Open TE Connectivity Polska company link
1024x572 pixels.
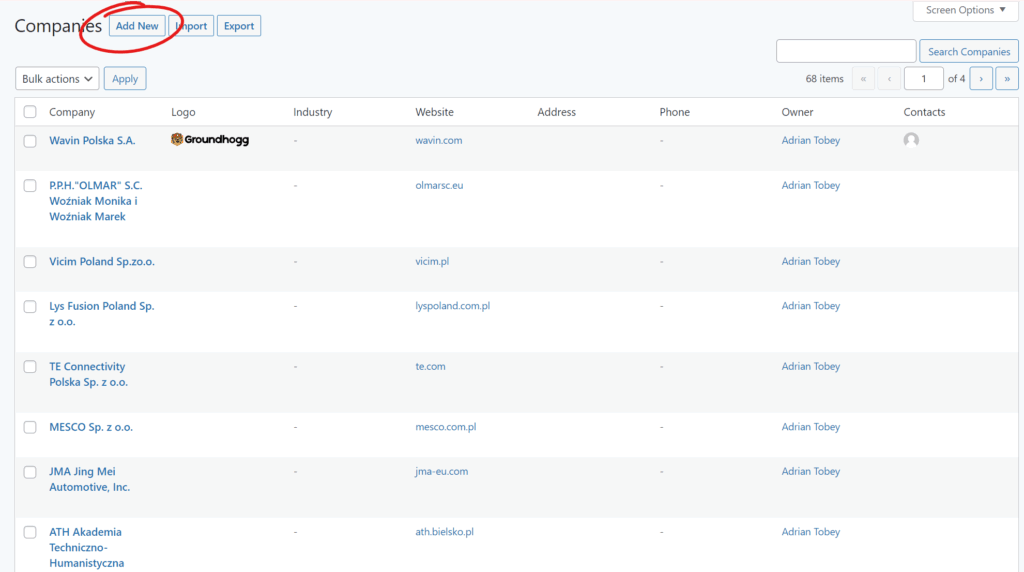click(88, 374)
